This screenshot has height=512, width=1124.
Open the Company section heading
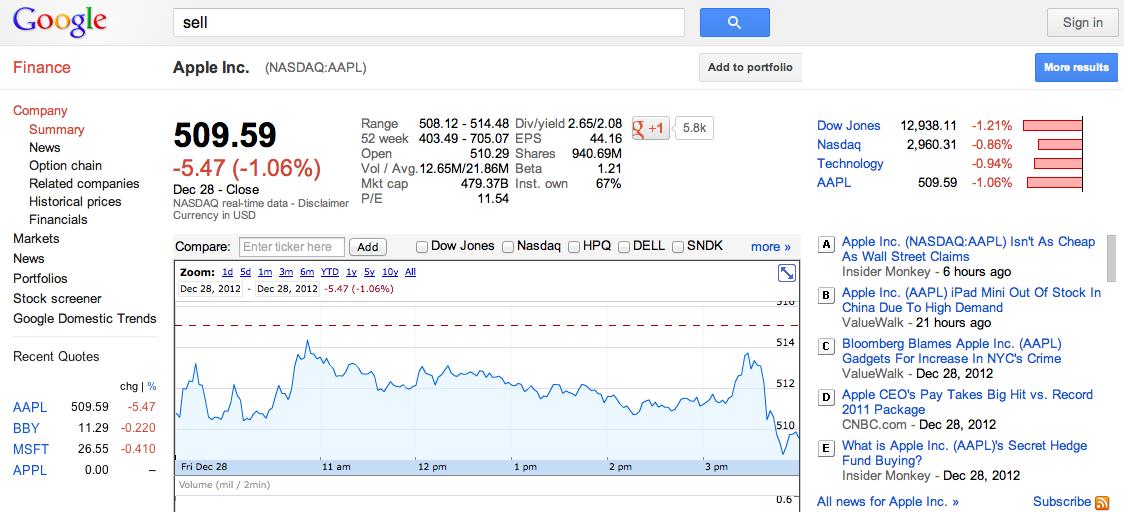pyautogui.click(x=40, y=110)
